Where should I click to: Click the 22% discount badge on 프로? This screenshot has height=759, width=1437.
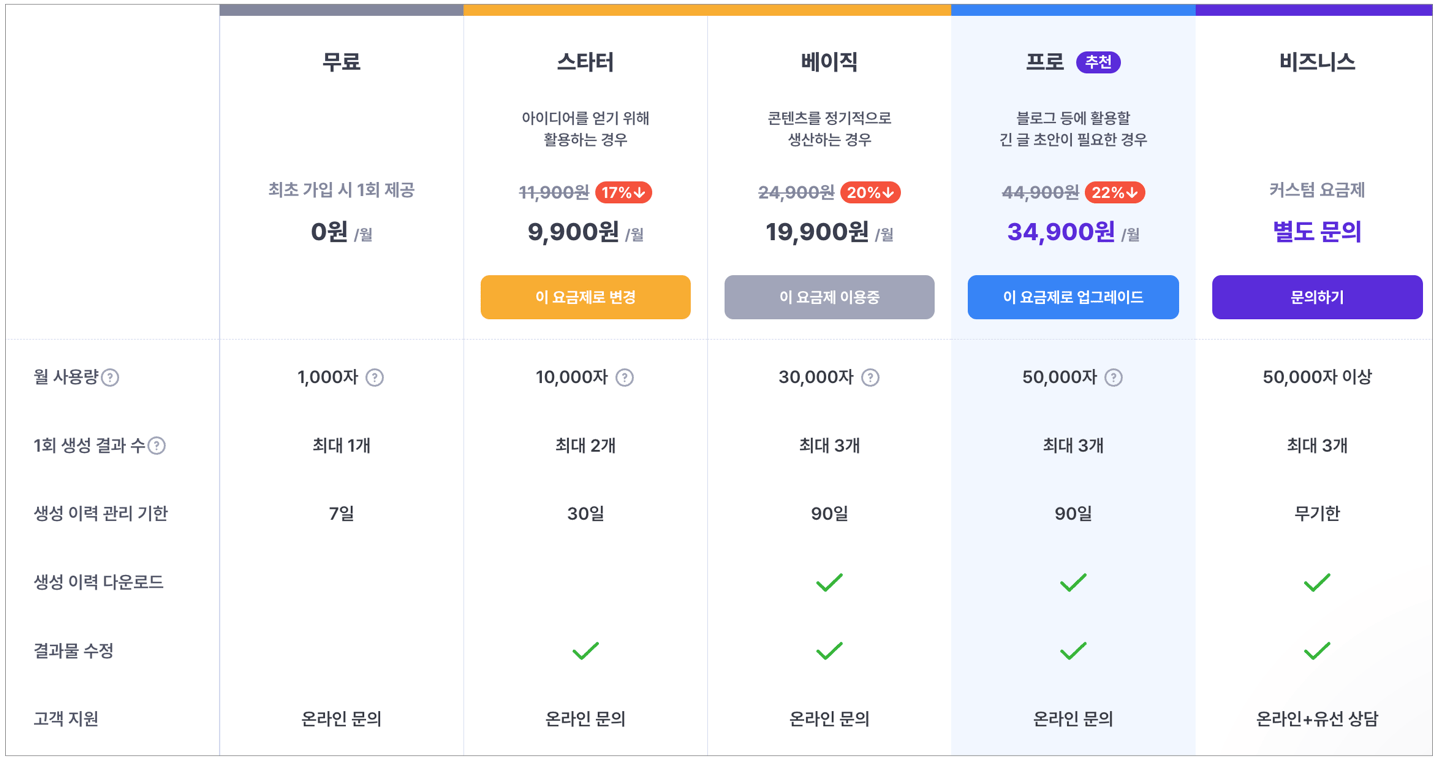pyautogui.click(x=1117, y=192)
